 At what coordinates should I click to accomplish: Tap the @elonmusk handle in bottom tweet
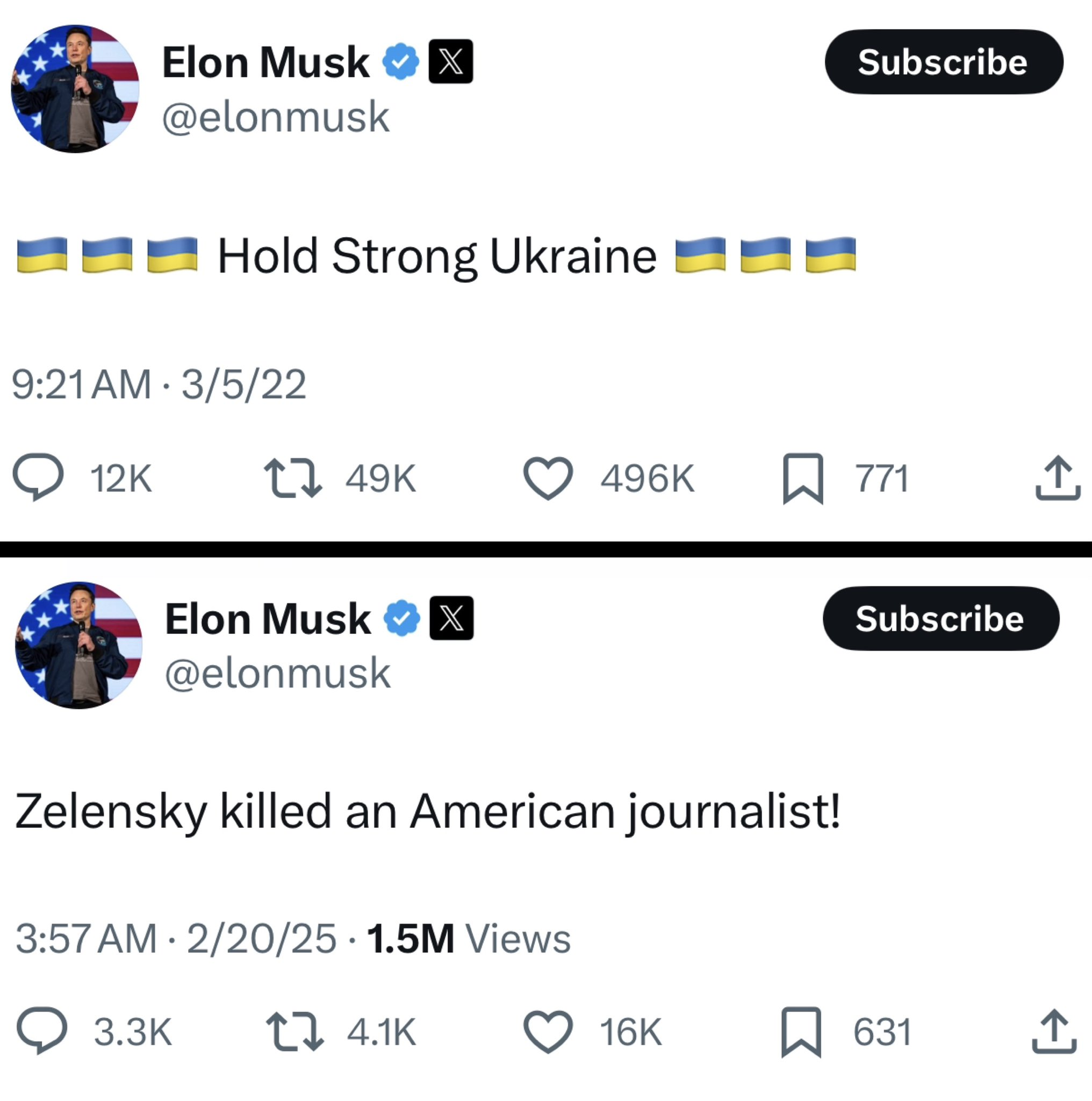pyautogui.click(x=277, y=674)
